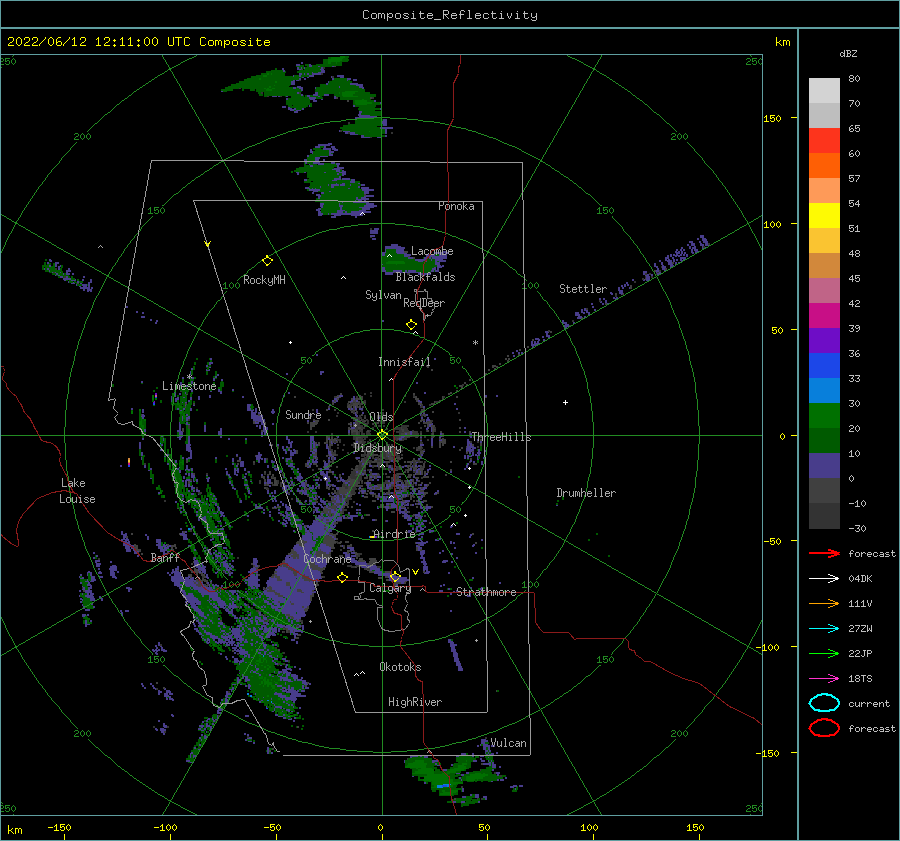Click the RedDeer city label
900x841 pixels.
[424, 303]
